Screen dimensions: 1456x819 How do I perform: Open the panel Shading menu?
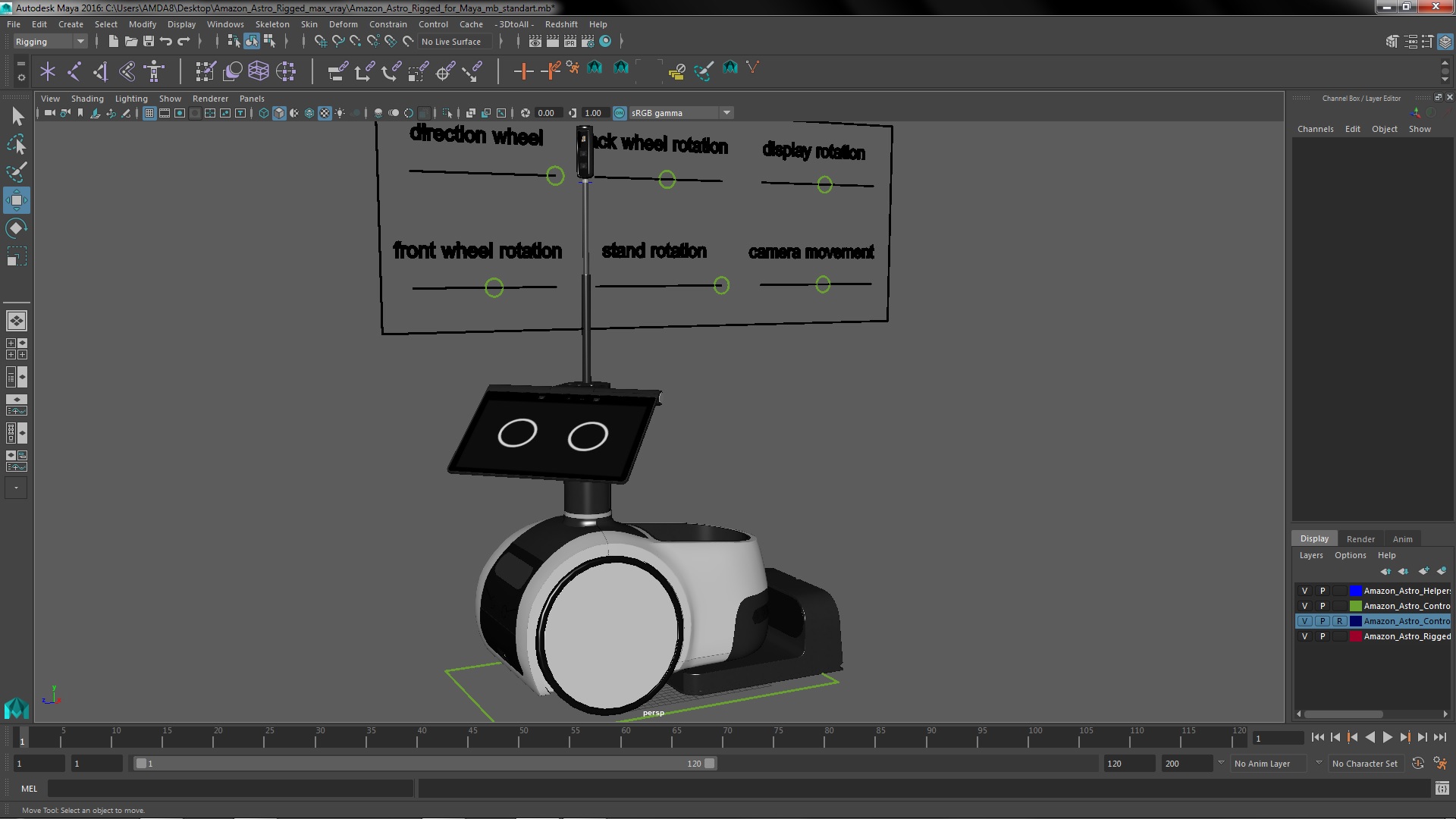(87, 99)
